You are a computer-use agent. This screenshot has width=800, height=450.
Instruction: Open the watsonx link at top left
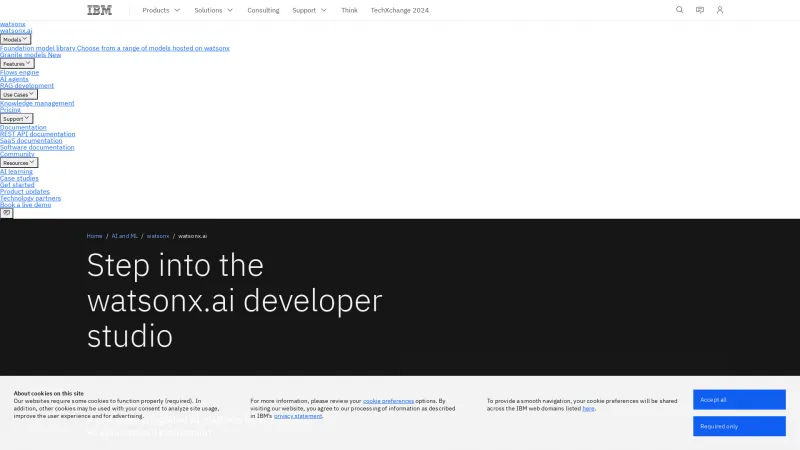coord(13,24)
